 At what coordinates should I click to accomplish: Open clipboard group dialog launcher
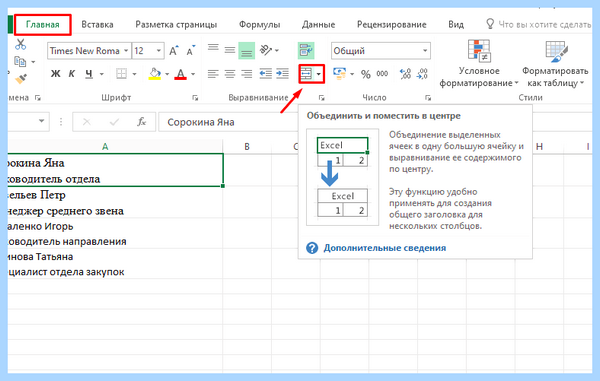[38, 98]
